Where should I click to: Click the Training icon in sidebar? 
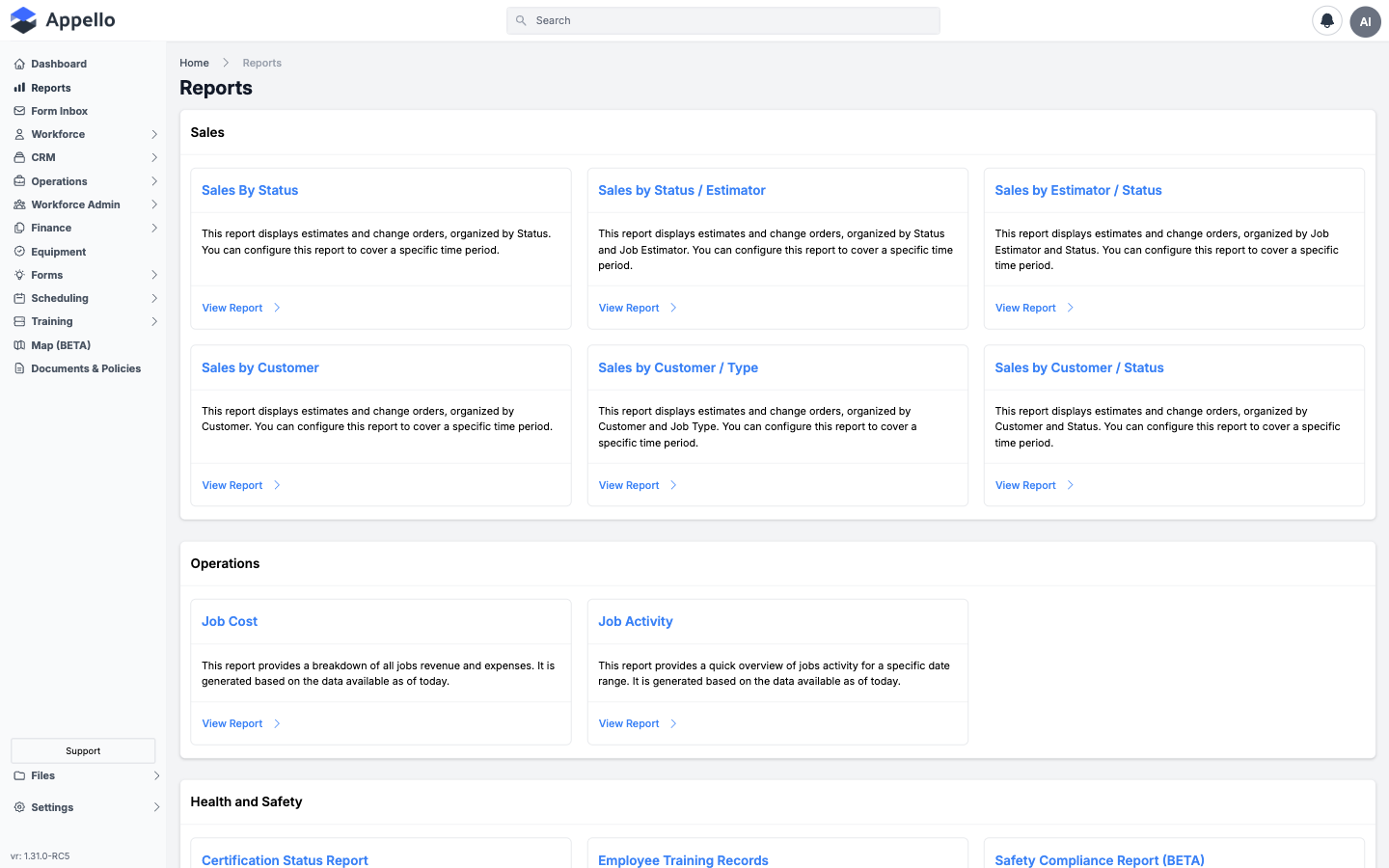coord(19,321)
